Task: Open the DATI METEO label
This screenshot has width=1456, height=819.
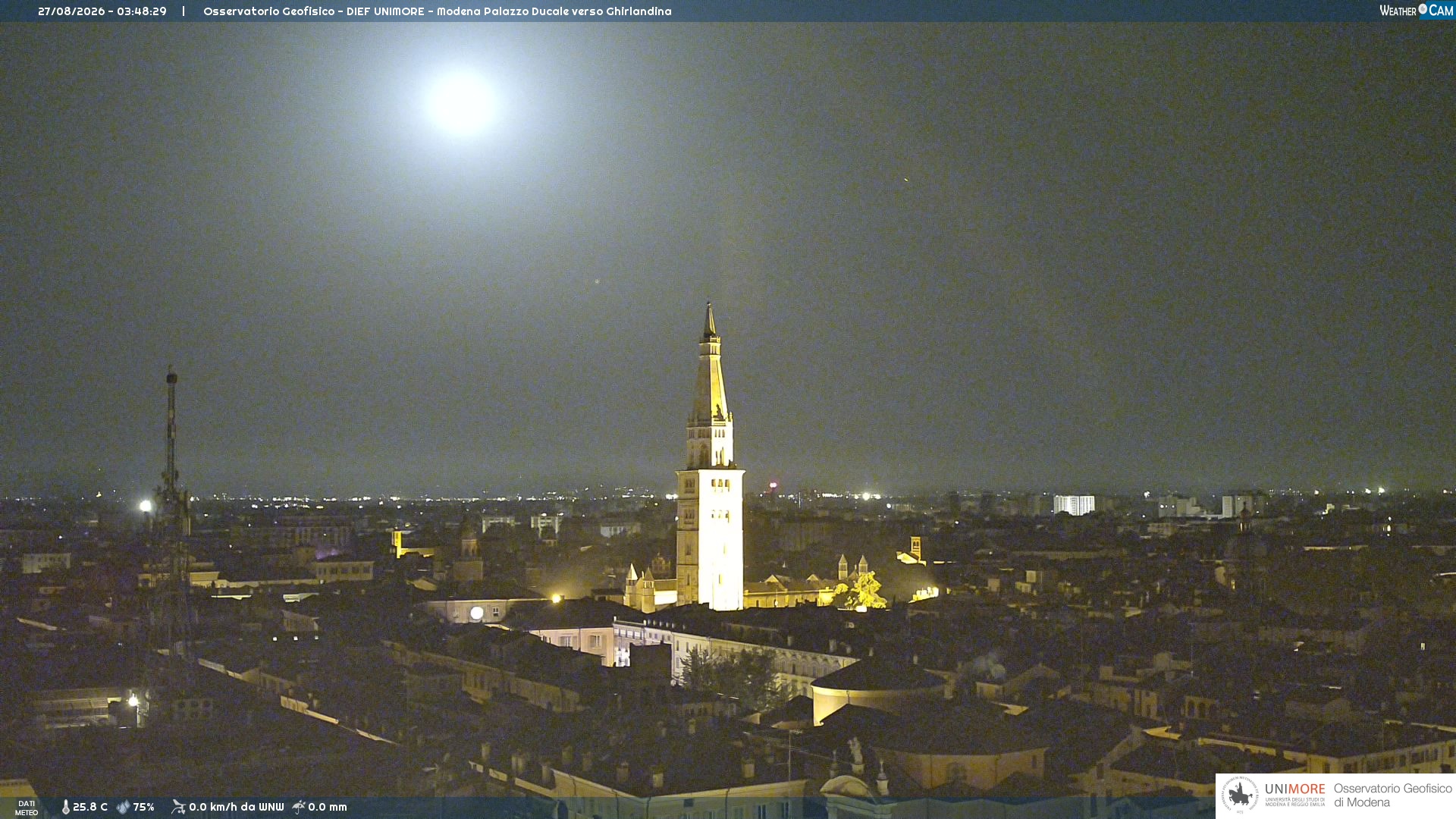Action: 27,808
